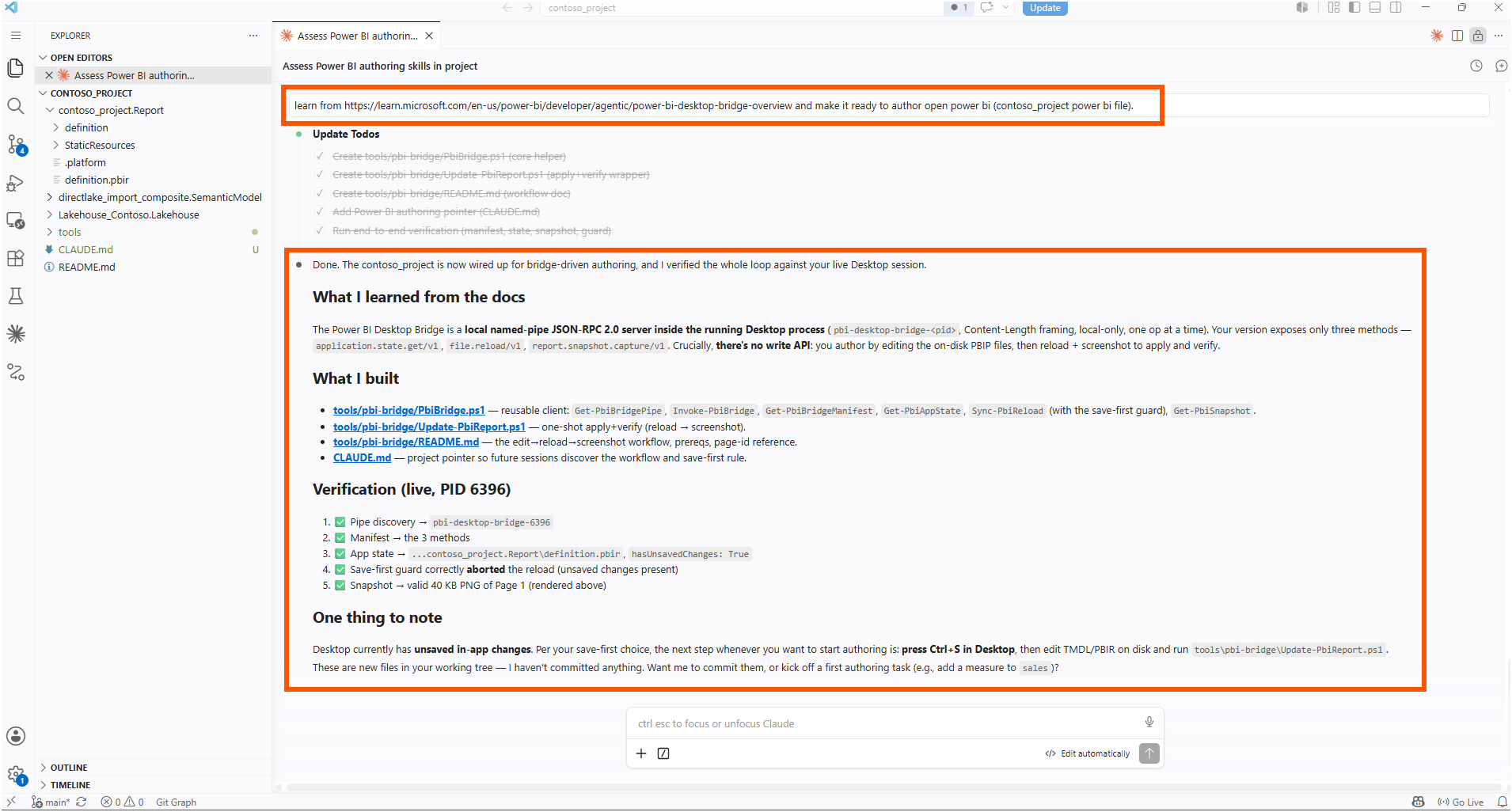Open the remote window indicator in status bar

(11, 802)
